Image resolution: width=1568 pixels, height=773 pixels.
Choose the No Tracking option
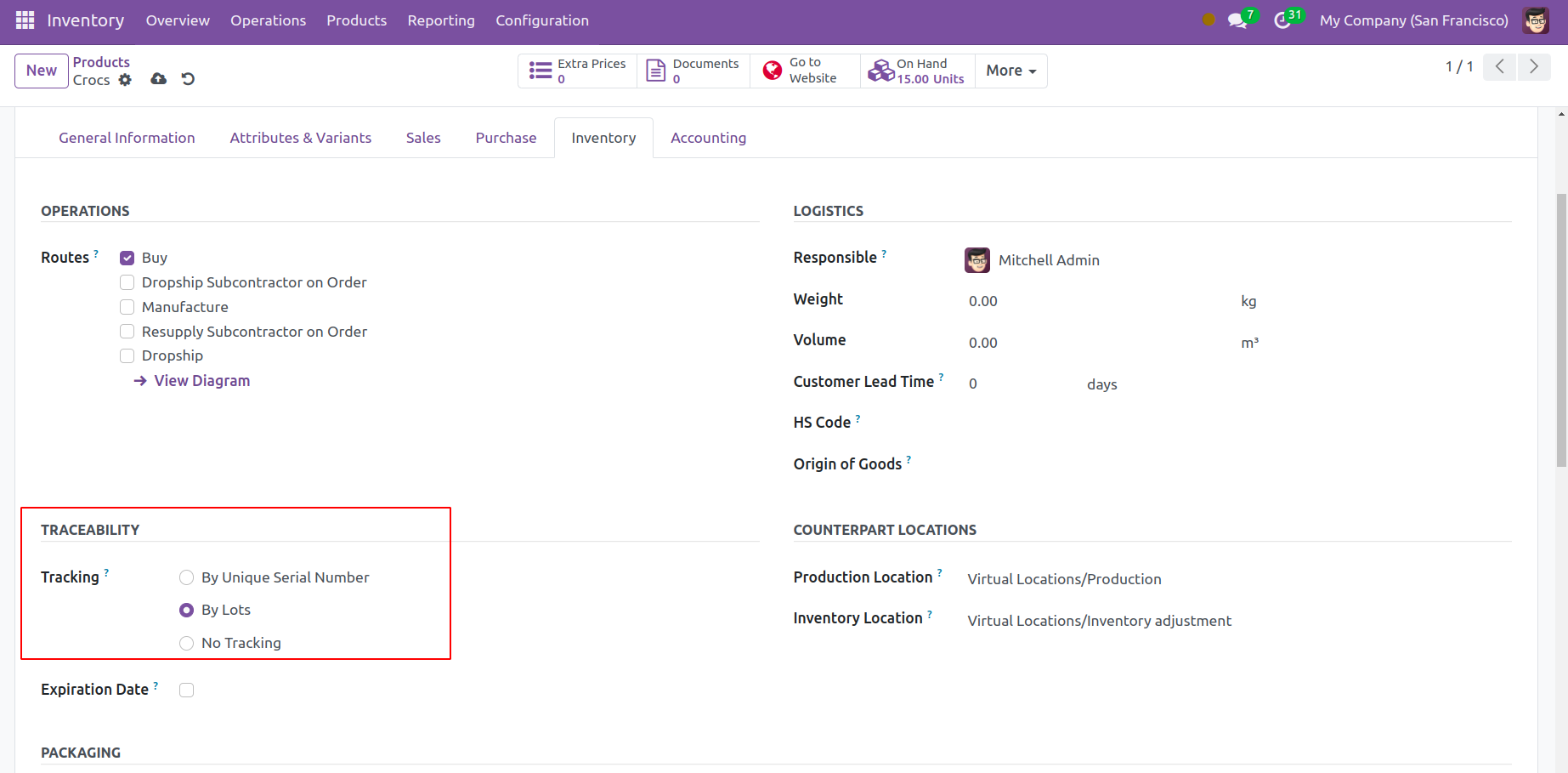tap(187, 643)
